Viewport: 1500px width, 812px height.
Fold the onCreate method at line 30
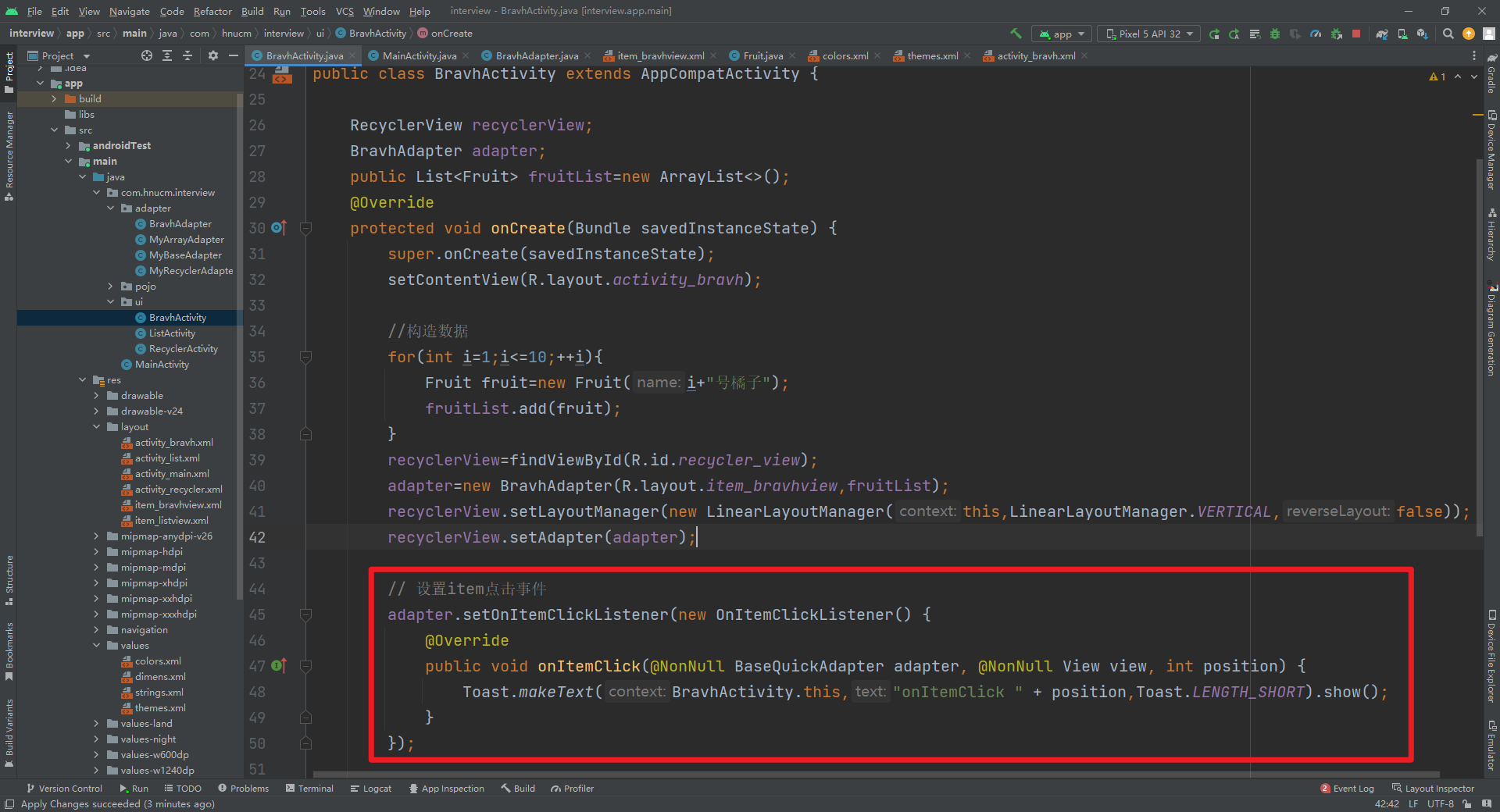pos(306,228)
